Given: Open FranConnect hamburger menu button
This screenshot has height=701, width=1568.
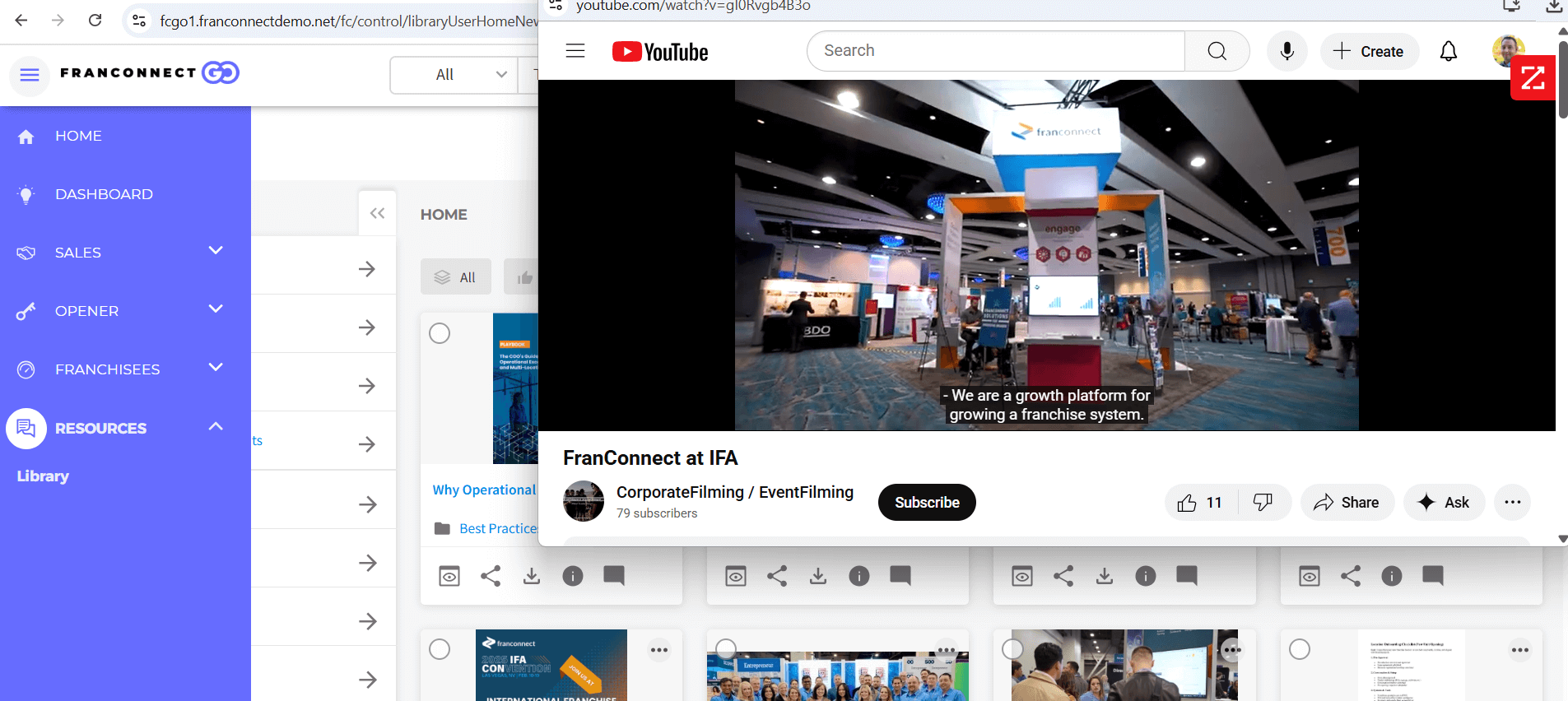Looking at the screenshot, I should click(x=30, y=75).
